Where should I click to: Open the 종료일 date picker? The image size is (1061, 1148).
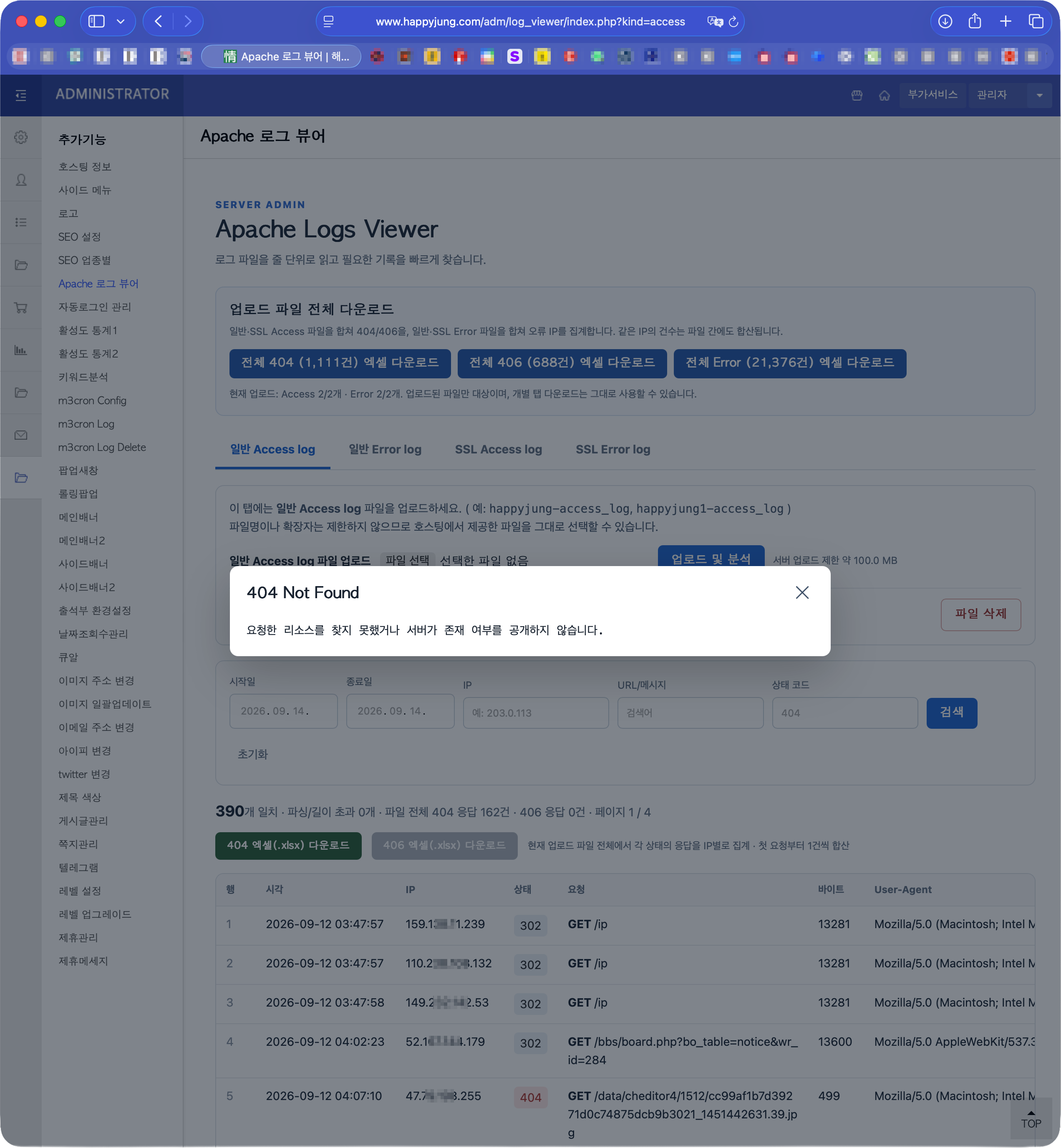pos(400,711)
